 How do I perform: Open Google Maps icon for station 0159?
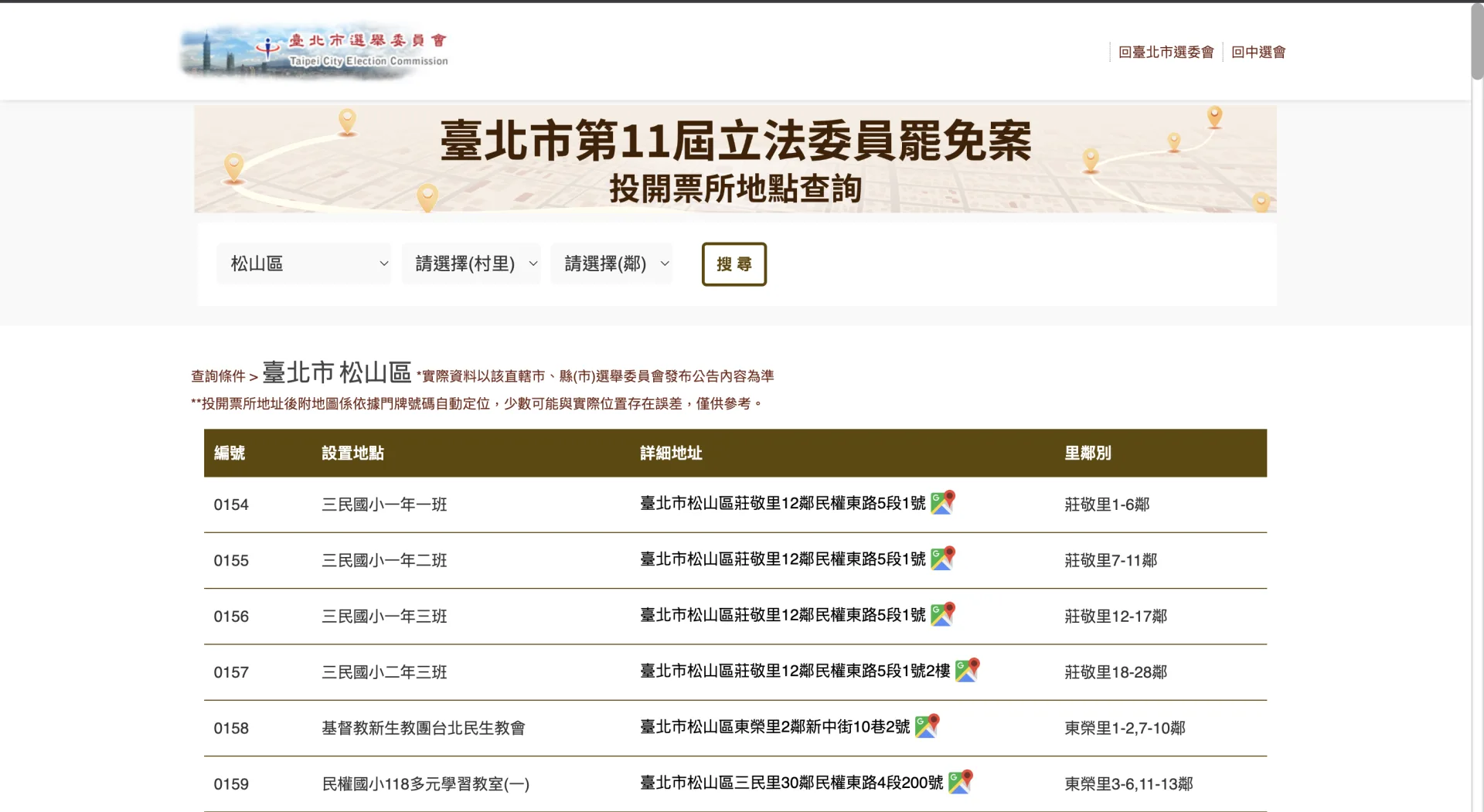[960, 782]
